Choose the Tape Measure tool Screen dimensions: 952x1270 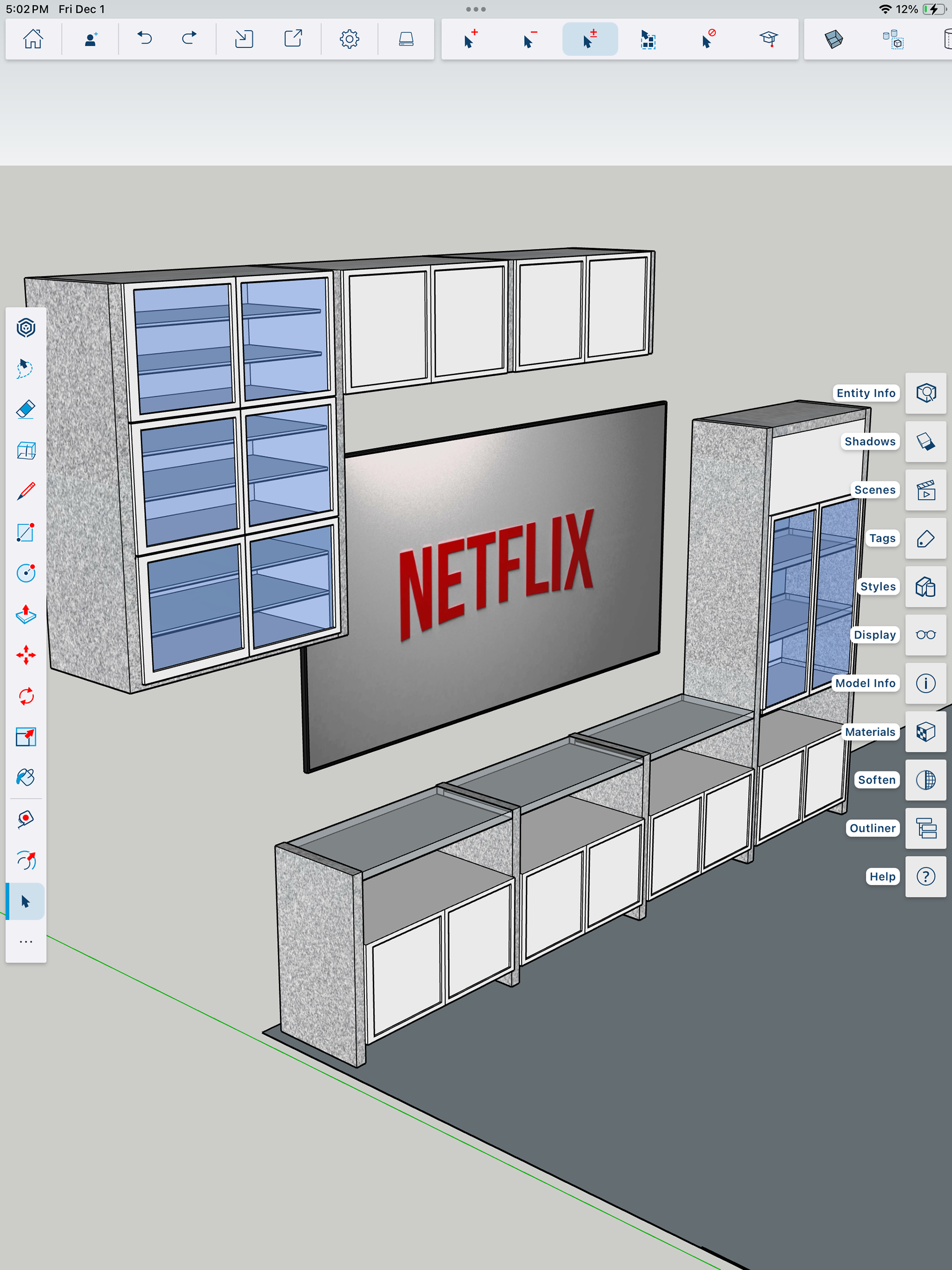click(x=26, y=819)
